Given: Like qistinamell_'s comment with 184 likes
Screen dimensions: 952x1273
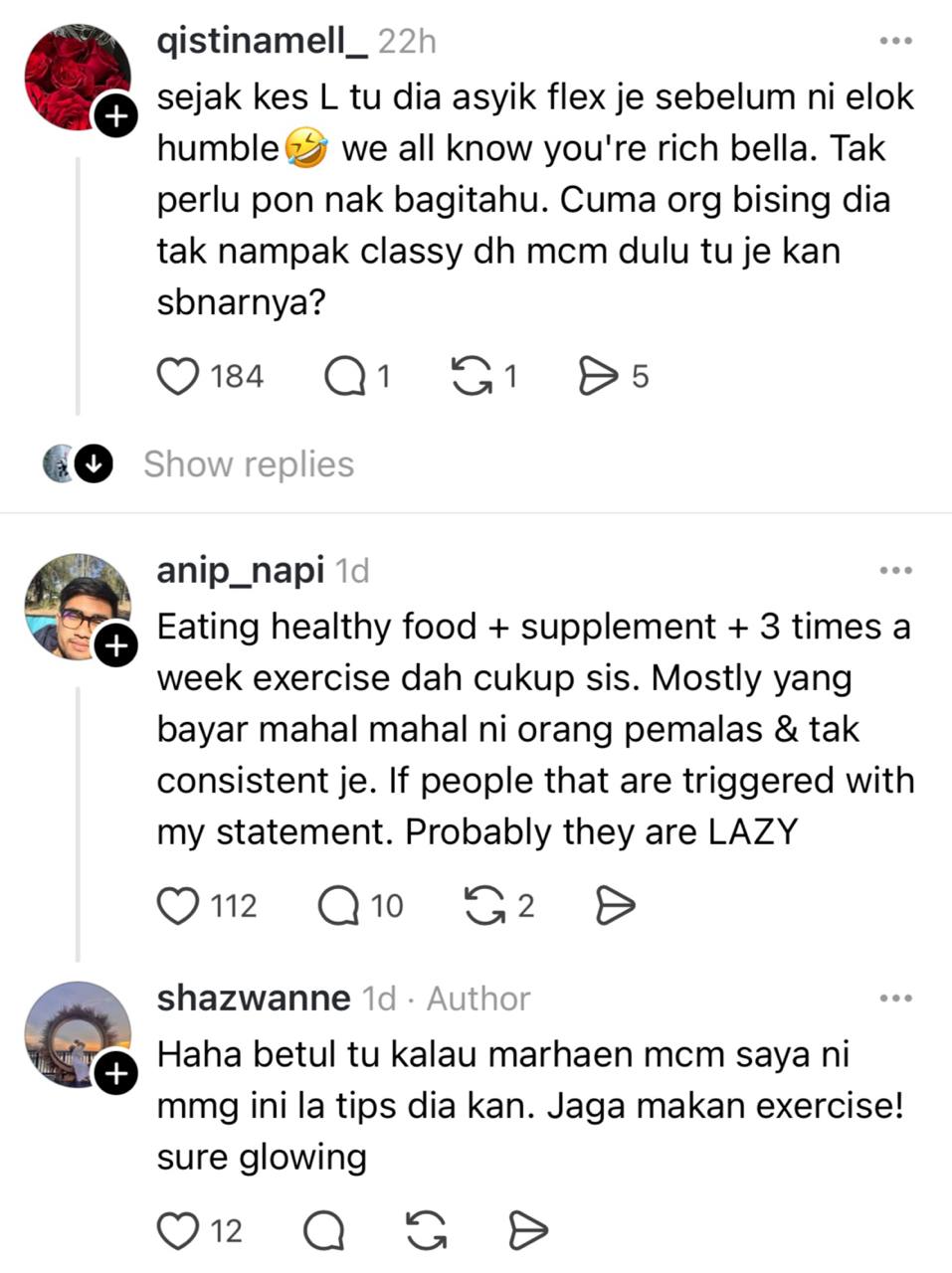Looking at the screenshot, I should click(x=179, y=377).
